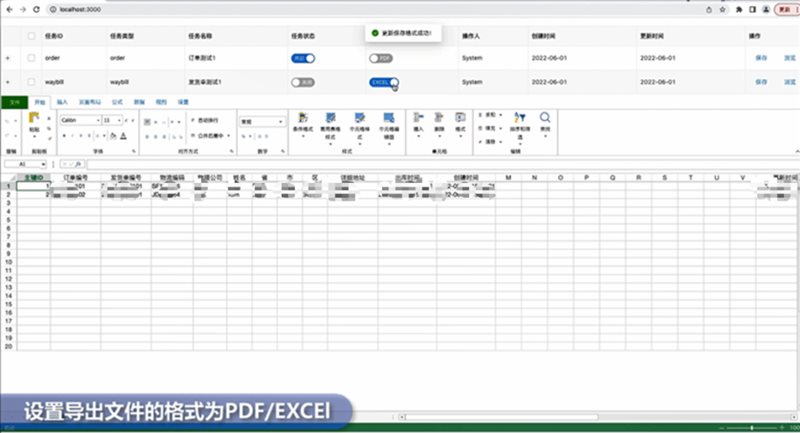Screen dimensions: 800x433
Task: Click the Find magnifier icon
Action: coord(545,118)
